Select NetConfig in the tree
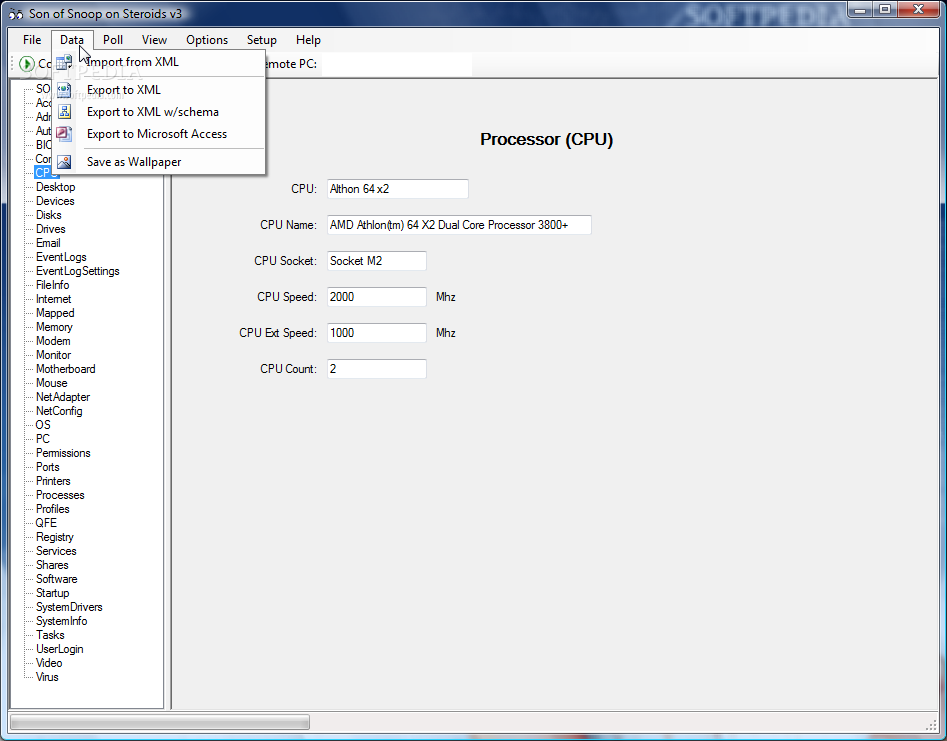Viewport: 947px width, 741px height. coord(59,411)
